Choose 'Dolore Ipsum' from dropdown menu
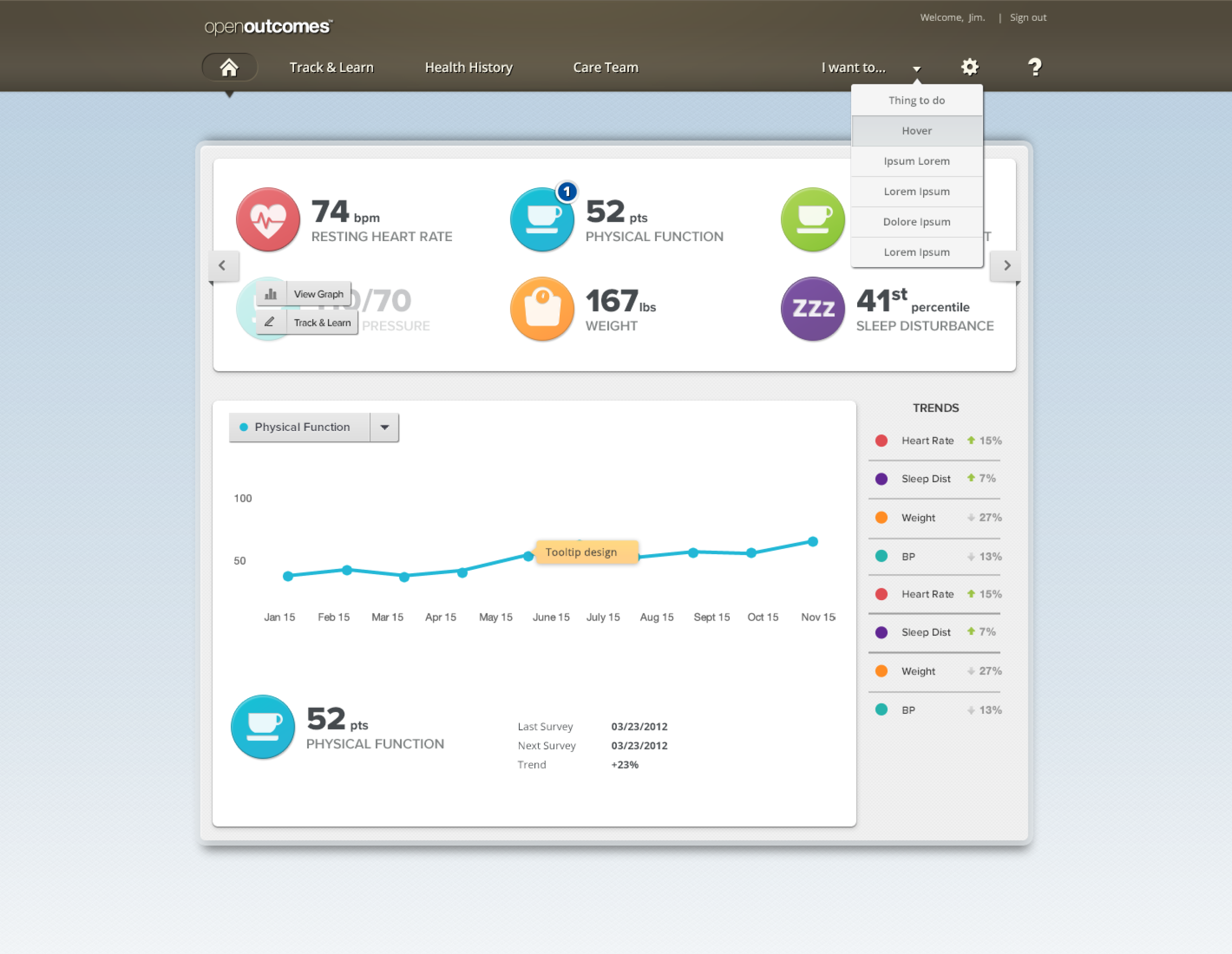 [x=916, y=222]
